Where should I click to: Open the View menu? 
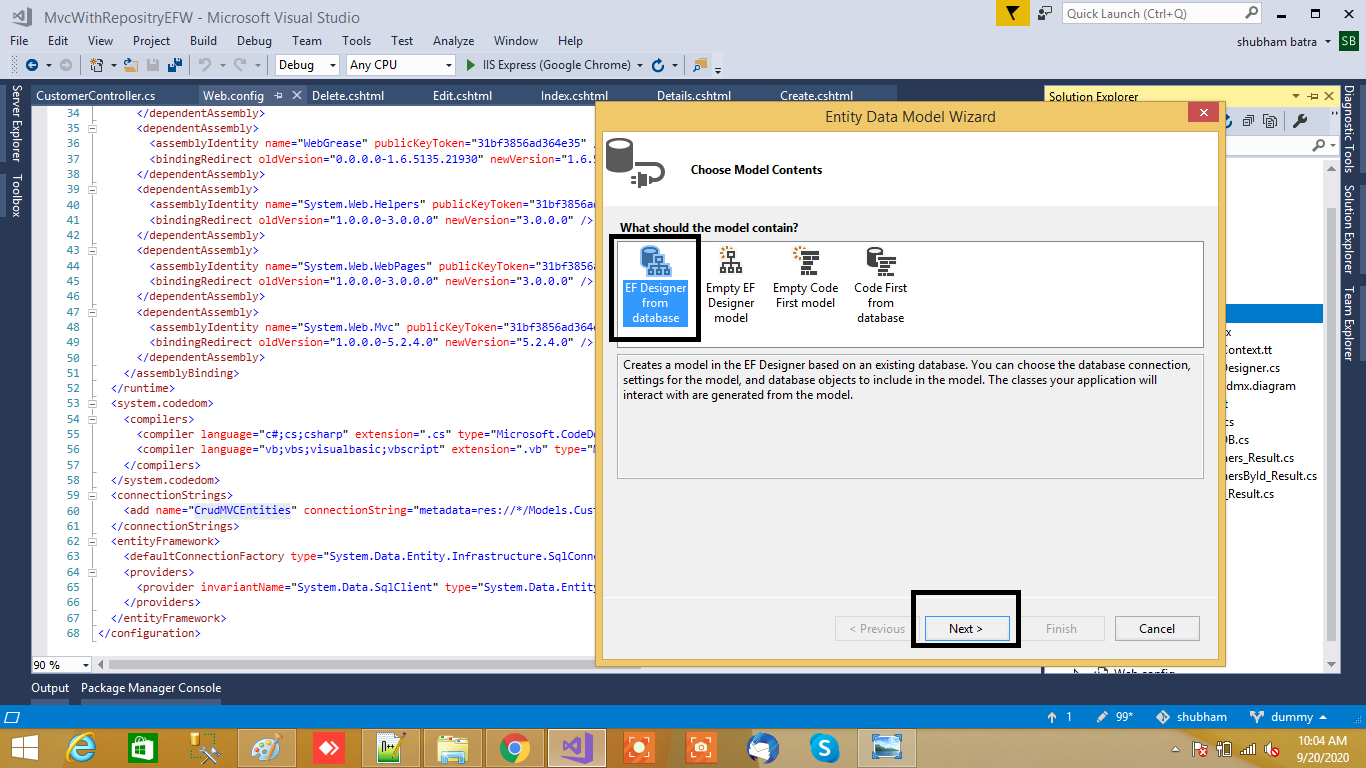pyautogui.click(x=100, y=41)
